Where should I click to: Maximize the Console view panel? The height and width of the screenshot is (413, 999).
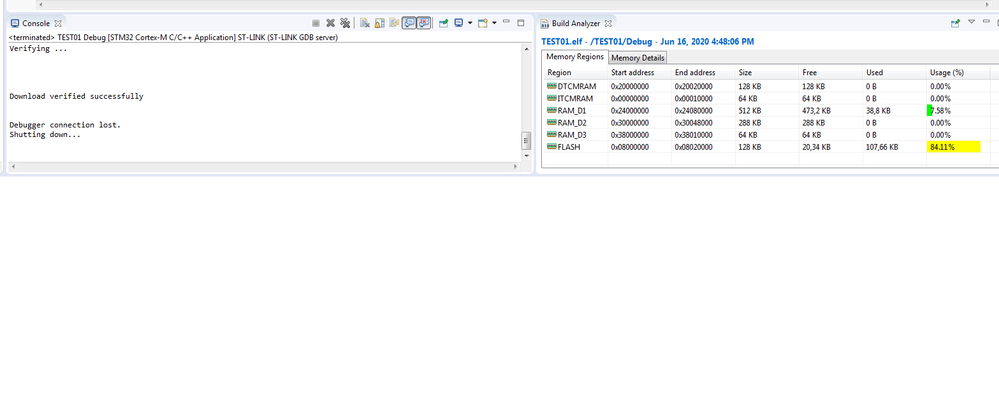[521, 23]
